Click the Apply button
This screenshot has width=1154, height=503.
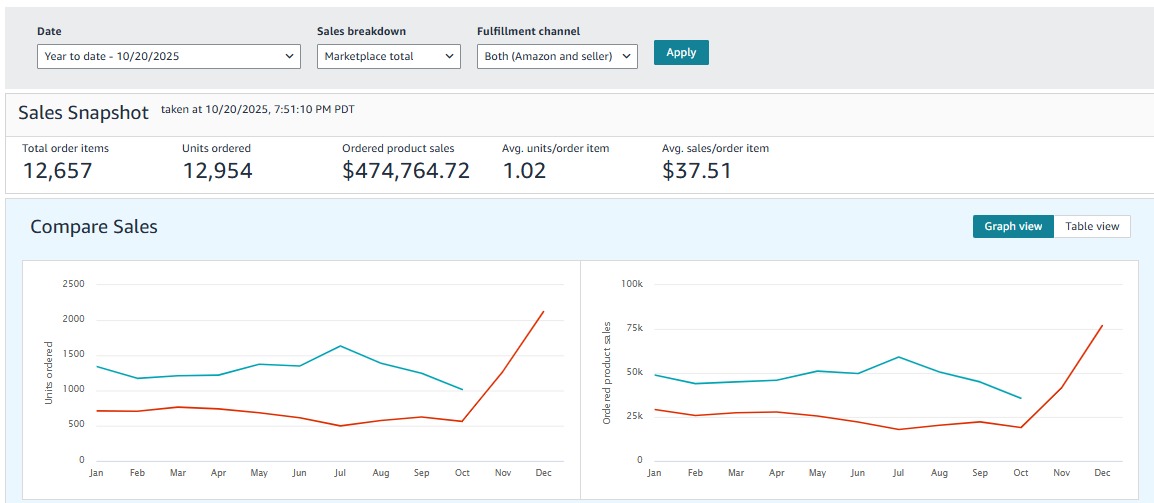click(x=681, y=53)
